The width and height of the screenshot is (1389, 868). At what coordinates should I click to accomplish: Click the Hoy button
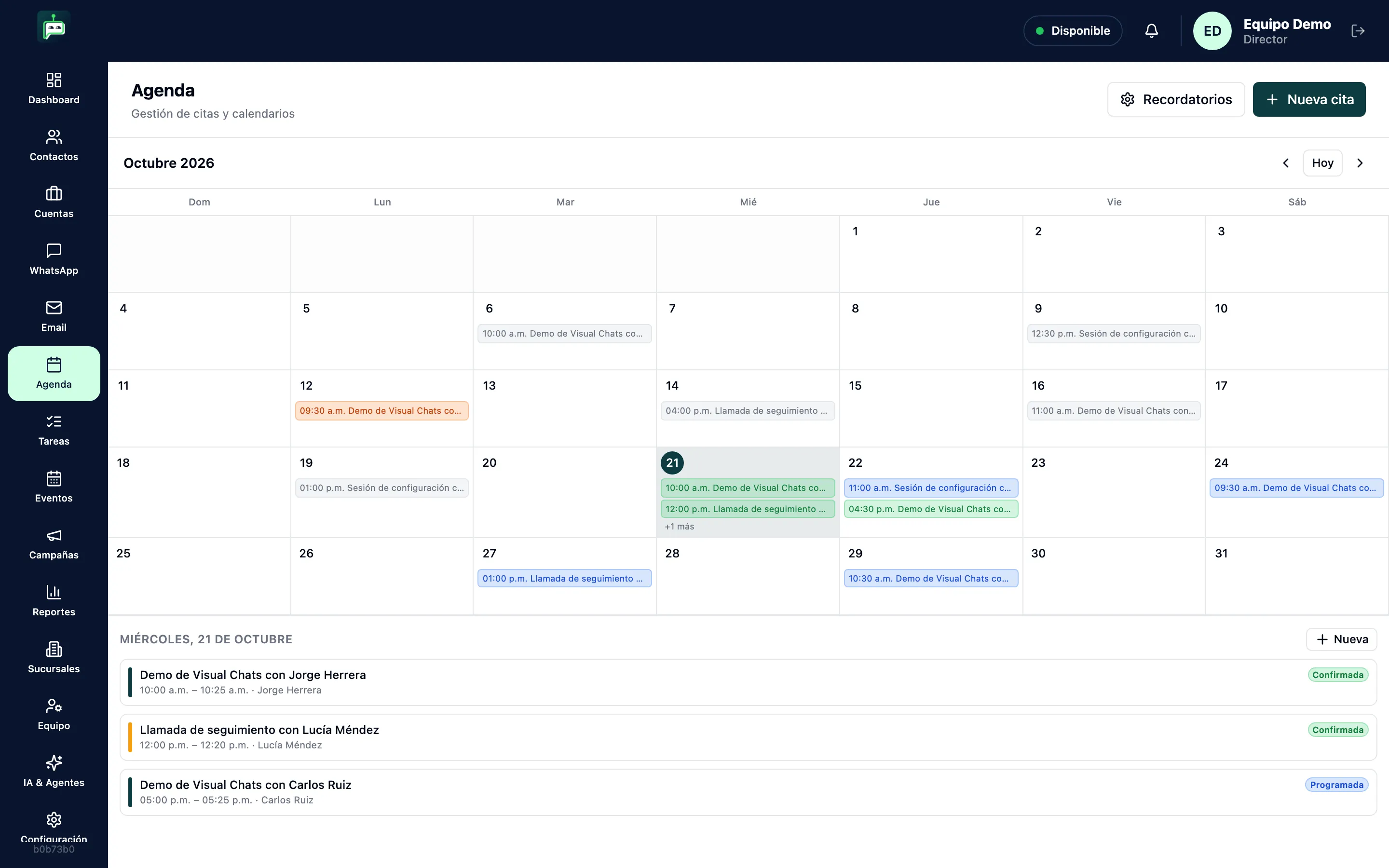click(x=1322, y=163)
